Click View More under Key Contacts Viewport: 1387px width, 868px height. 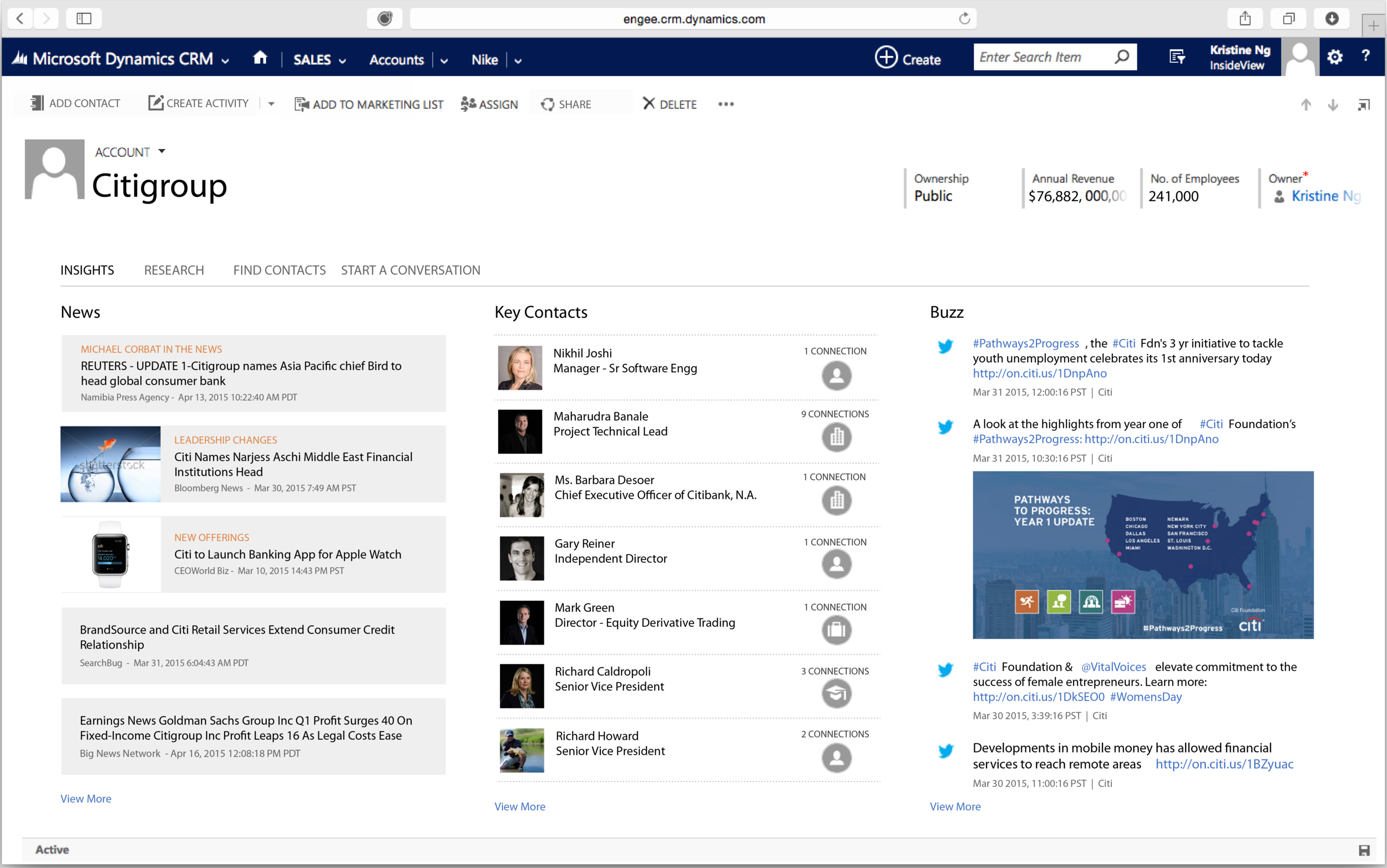click(520, 806)
